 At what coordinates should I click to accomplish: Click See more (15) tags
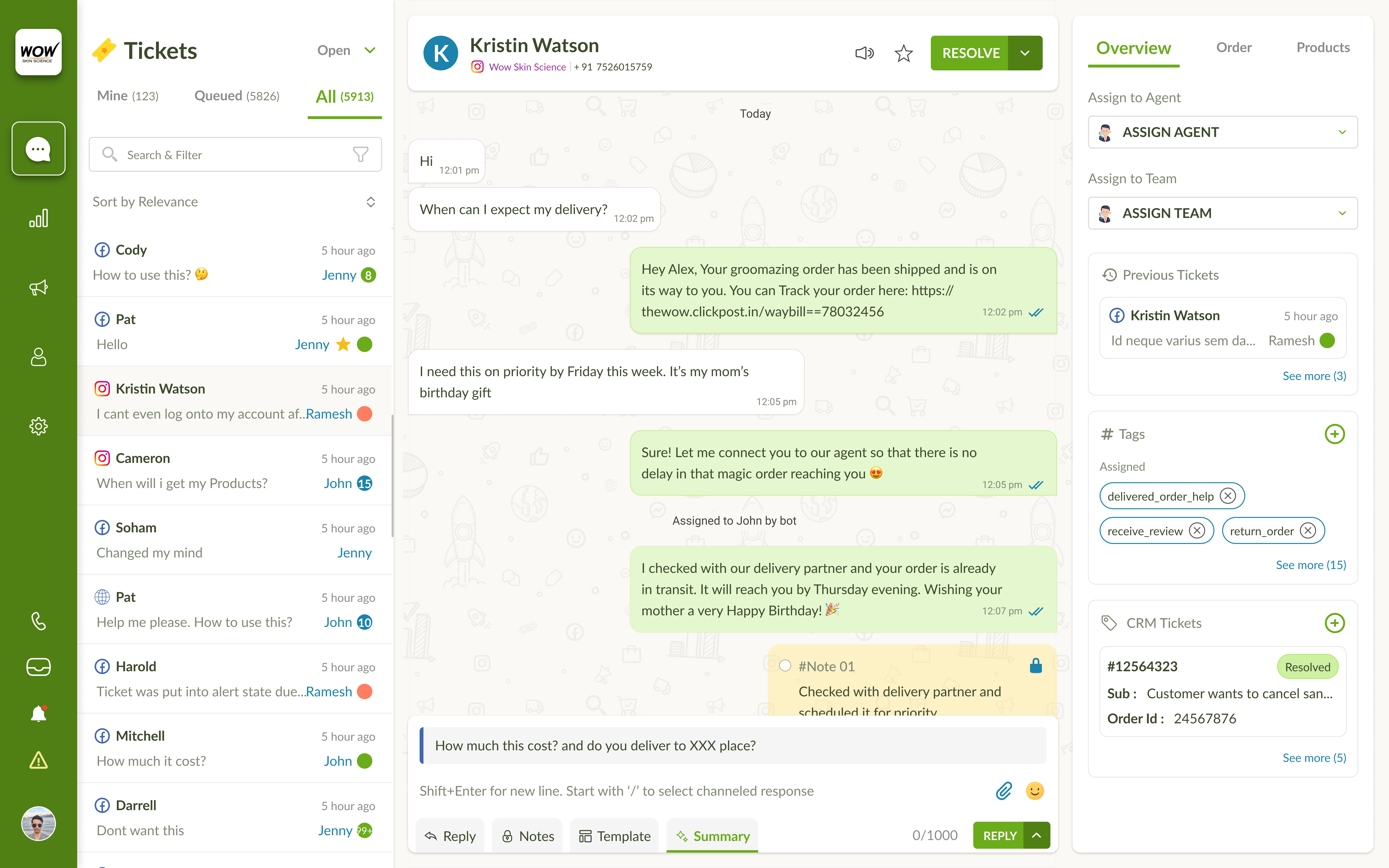tap(1311, 565)
